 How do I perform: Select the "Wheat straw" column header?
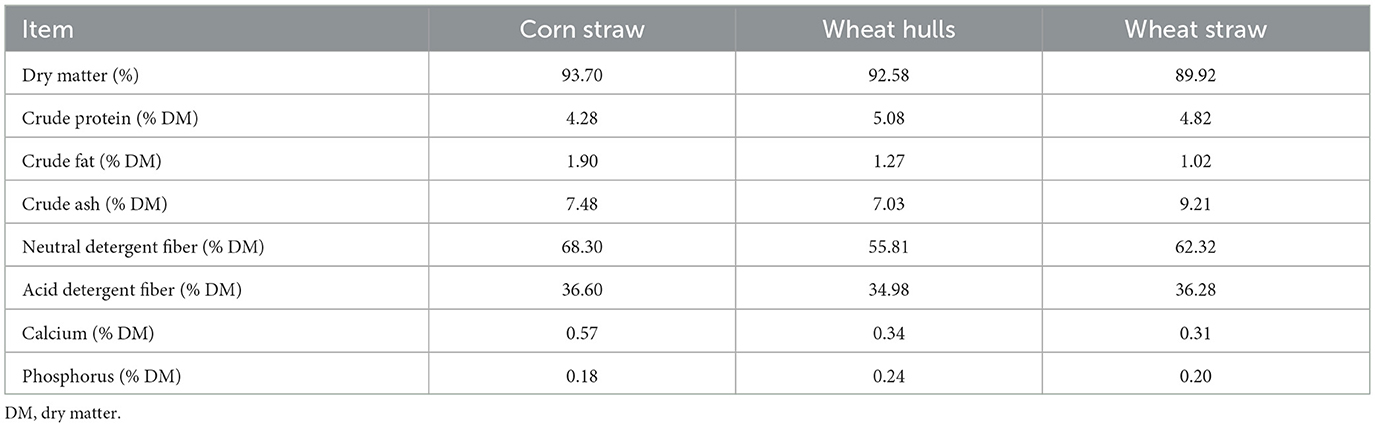(1195, 29)
